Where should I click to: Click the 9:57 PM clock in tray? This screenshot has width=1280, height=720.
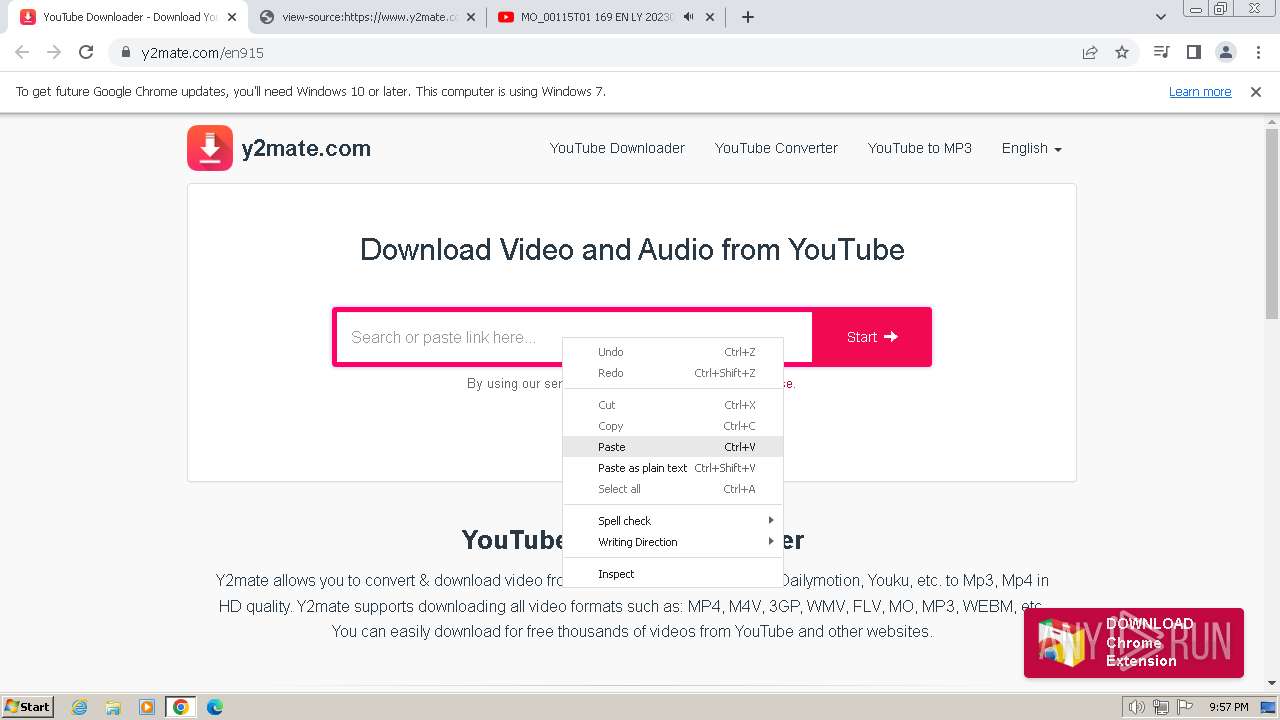click(1229, 707)
